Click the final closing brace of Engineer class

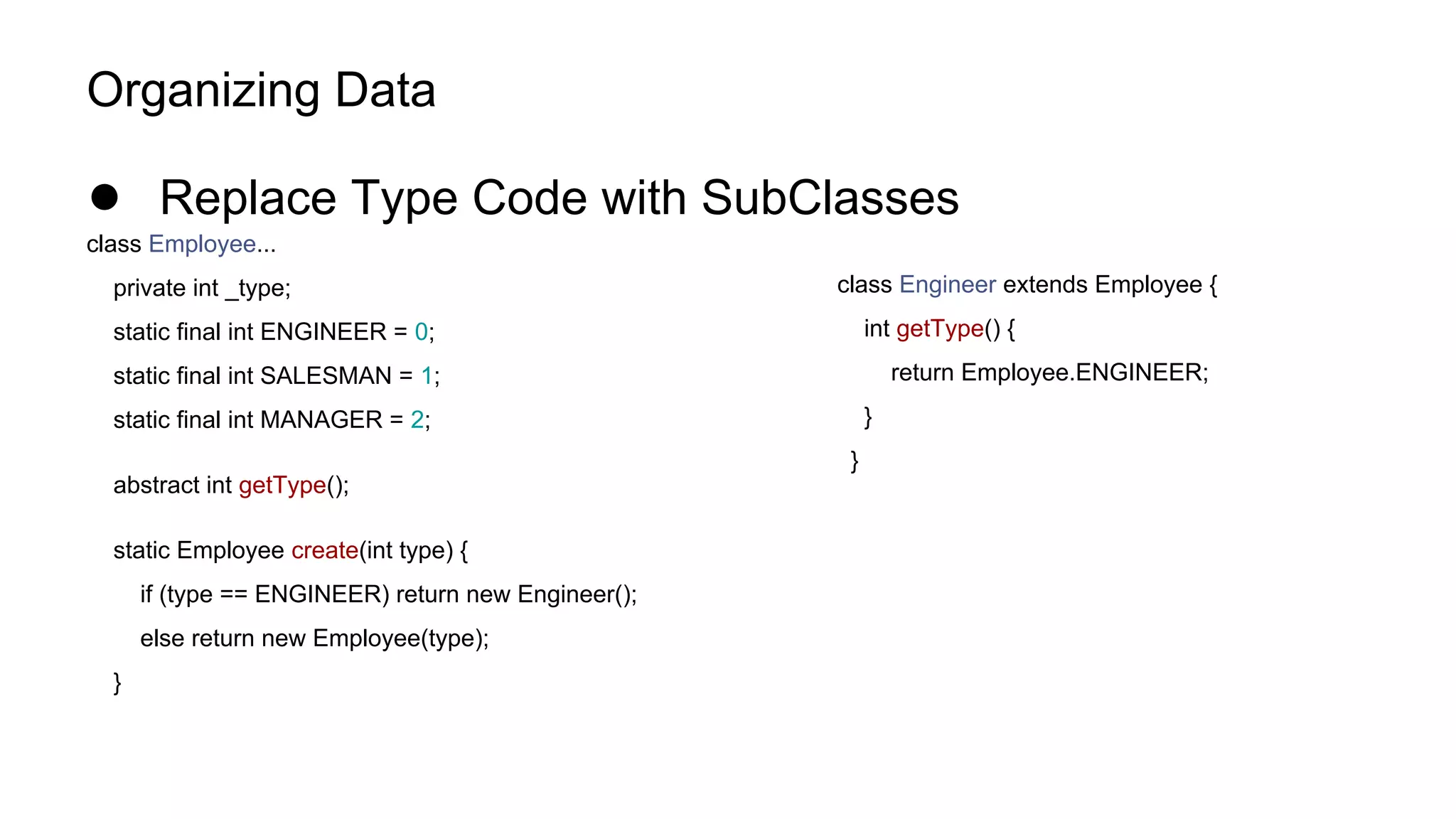pos(855,461)
